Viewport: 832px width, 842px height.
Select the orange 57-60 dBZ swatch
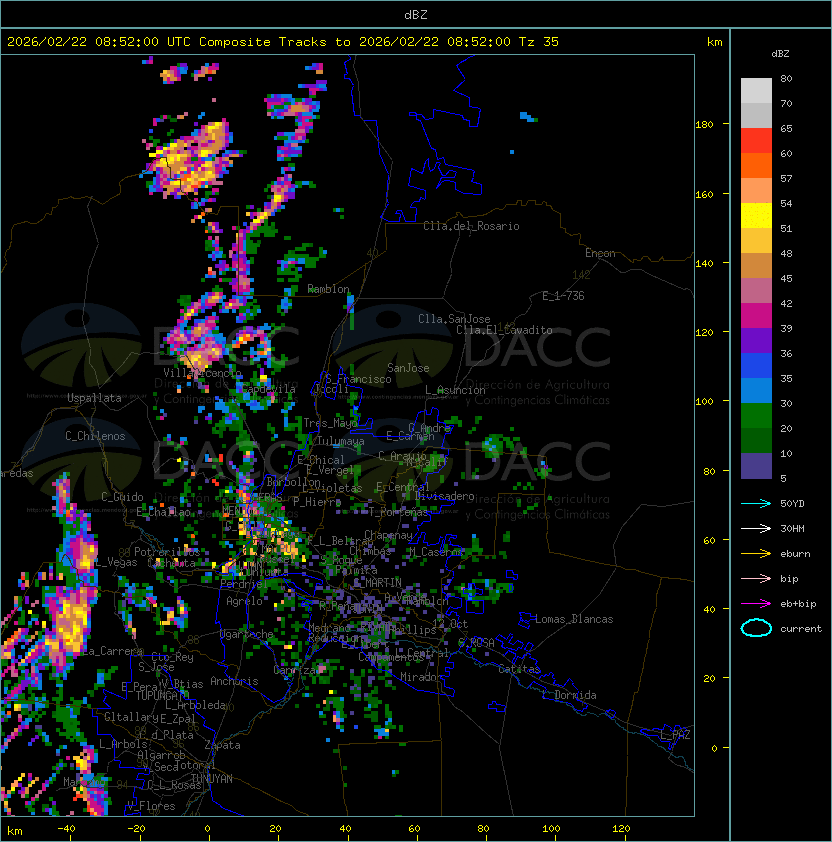coord(756,166)
